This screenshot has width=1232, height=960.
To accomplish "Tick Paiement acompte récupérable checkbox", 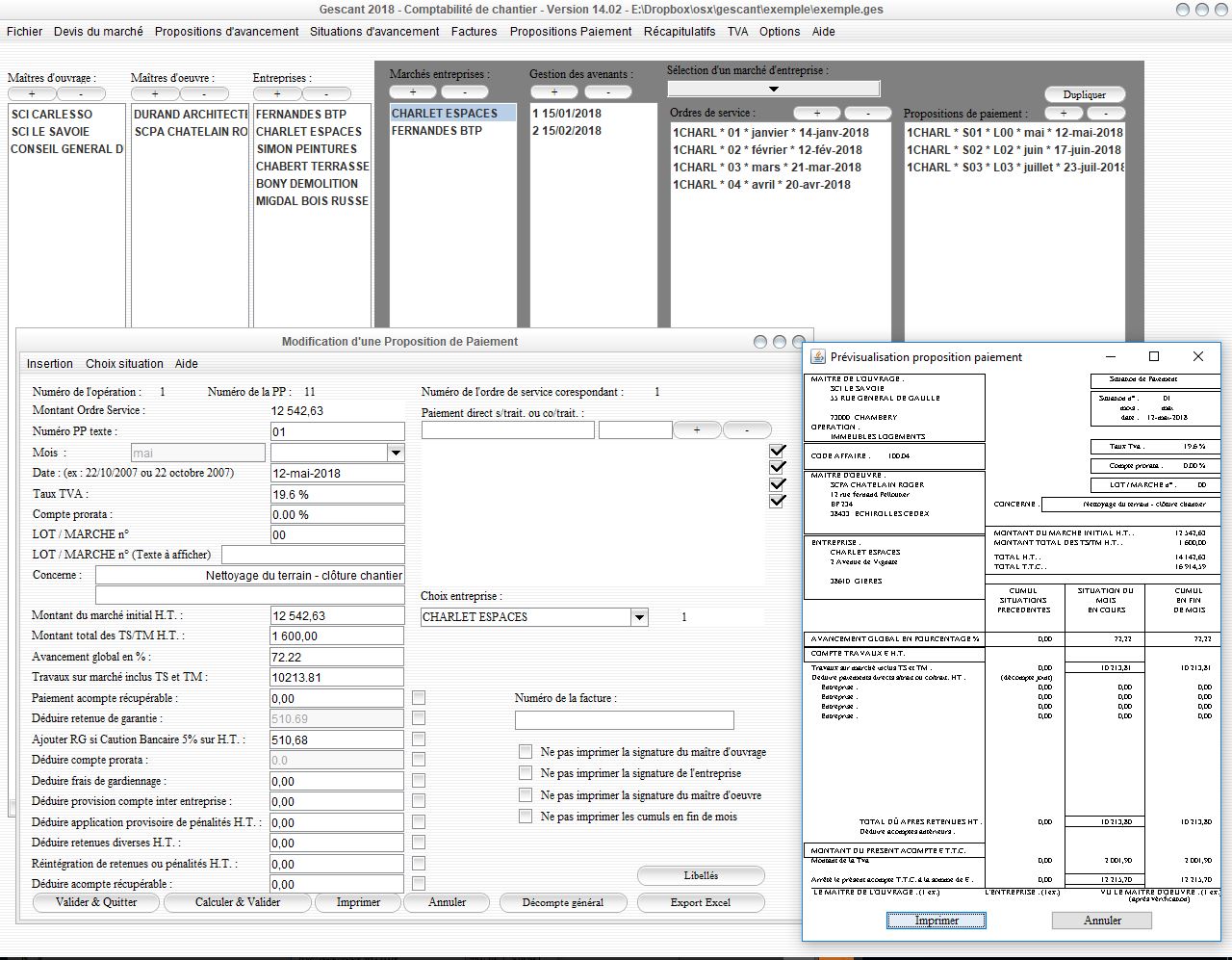I will (419, 698).
